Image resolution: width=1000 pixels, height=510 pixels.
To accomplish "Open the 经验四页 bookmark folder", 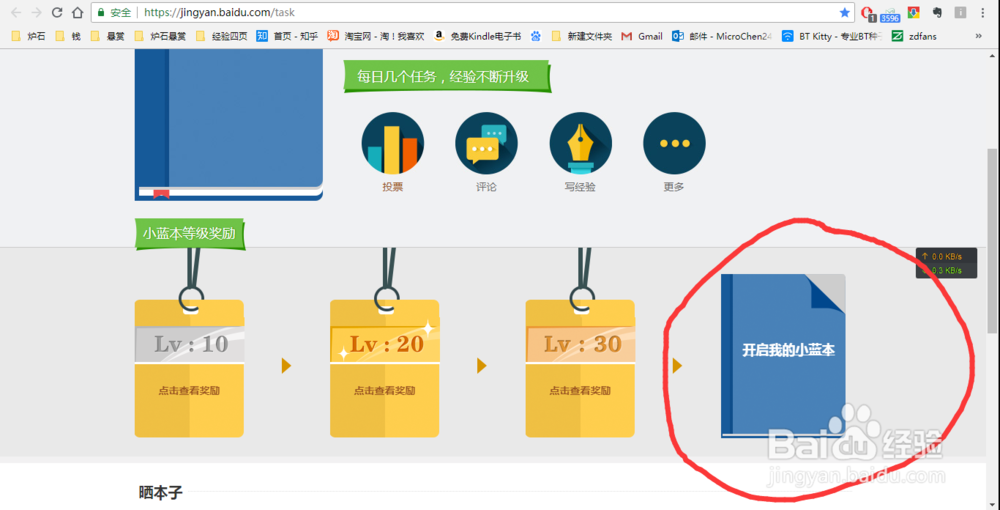I will click(x=221, y=36).
